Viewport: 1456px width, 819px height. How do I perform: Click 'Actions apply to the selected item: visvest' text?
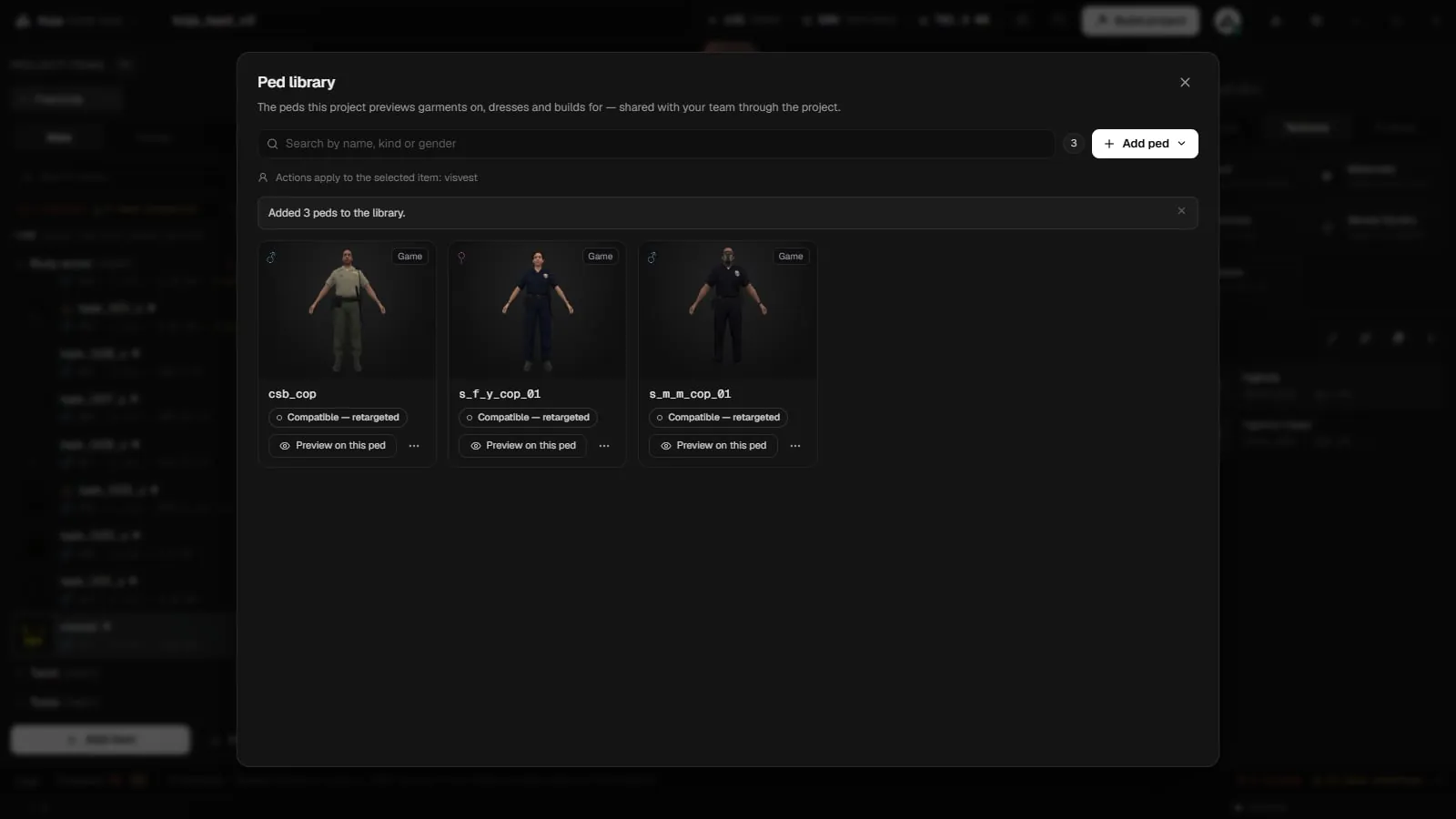377,178
